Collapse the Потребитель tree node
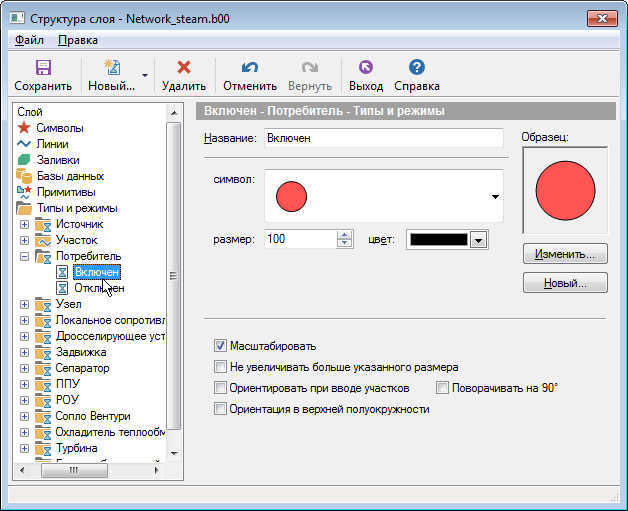The height and width of the screenshot is (511, 628). pos(24,256)
